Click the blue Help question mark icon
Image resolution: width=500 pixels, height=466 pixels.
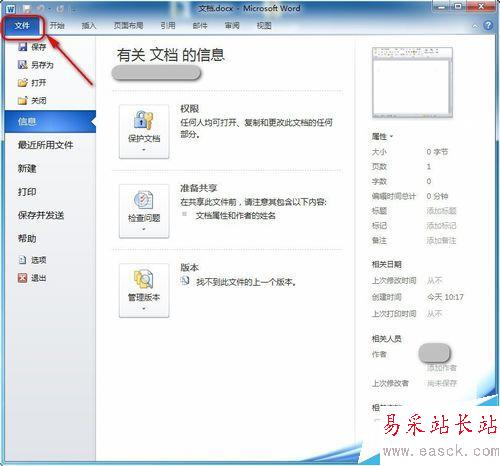488,25
